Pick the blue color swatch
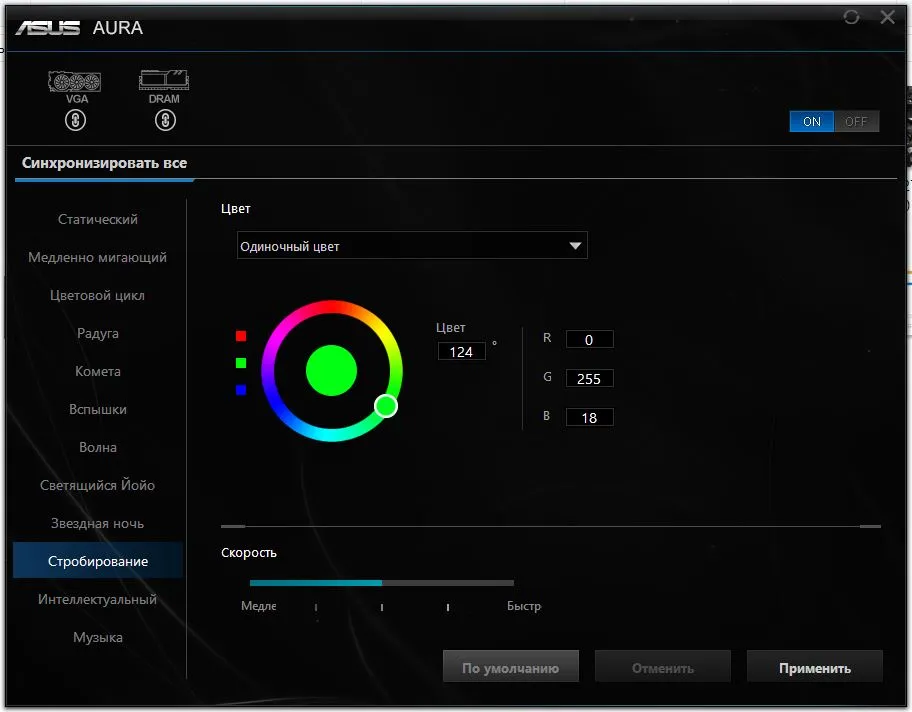The height and width of the screenshot is (712, 912). point(241,390)
